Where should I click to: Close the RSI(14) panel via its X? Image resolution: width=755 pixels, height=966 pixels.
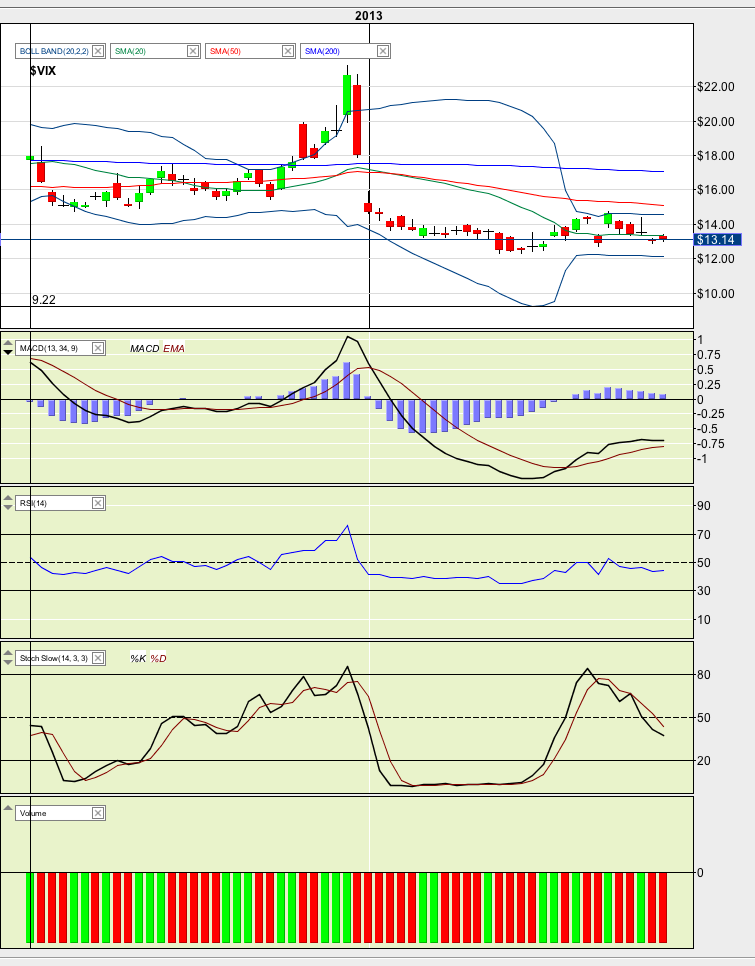98,503
